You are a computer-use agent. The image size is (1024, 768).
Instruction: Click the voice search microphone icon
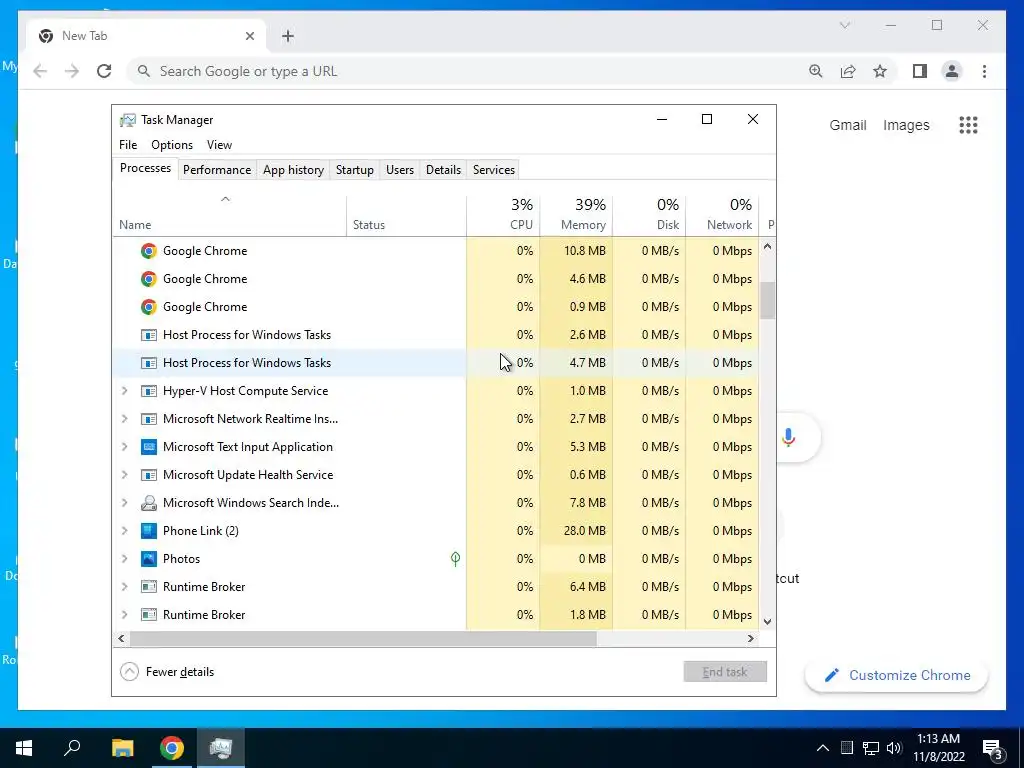click(x=788, y=437)
